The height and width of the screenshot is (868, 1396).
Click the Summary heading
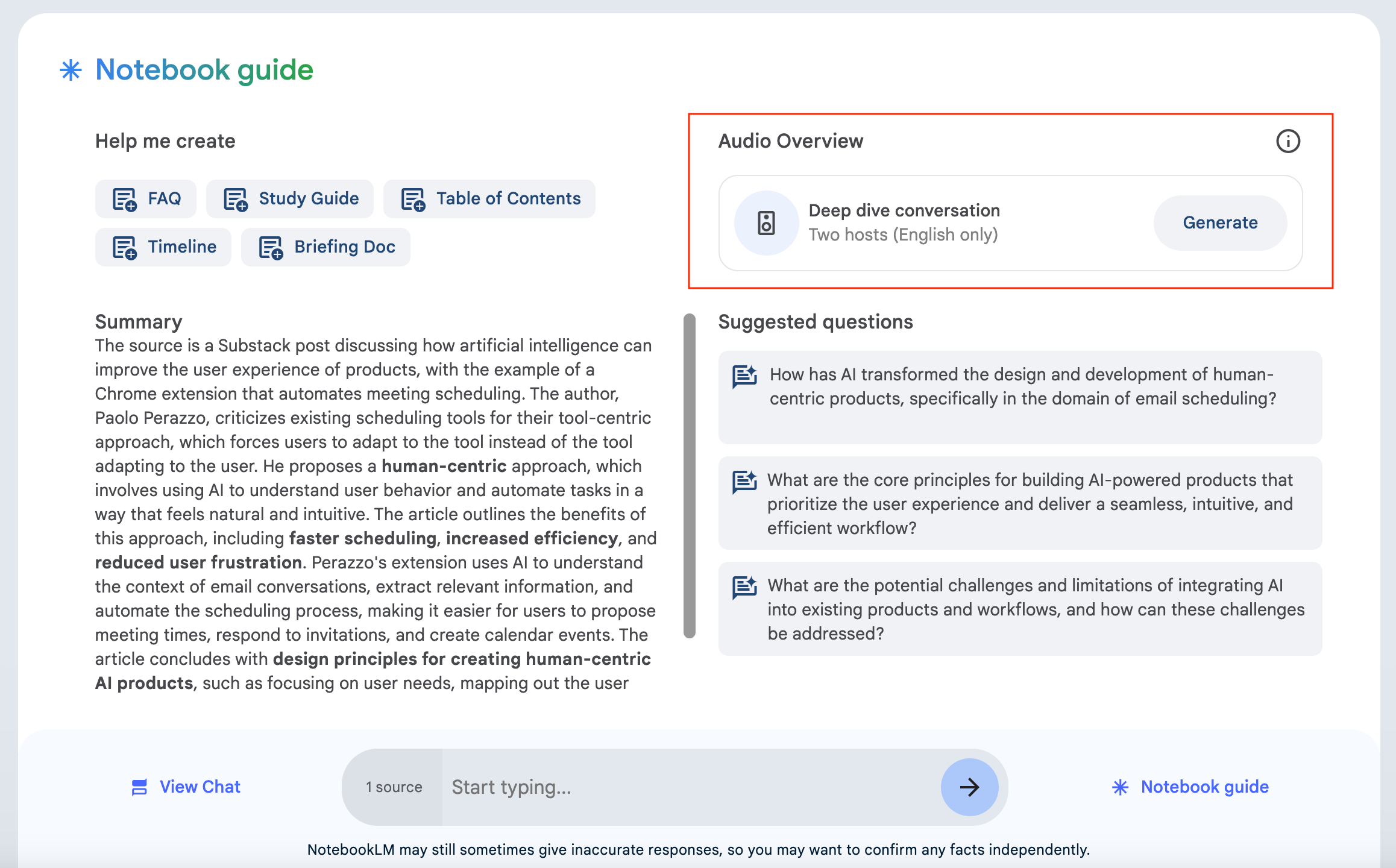(139, 322)
